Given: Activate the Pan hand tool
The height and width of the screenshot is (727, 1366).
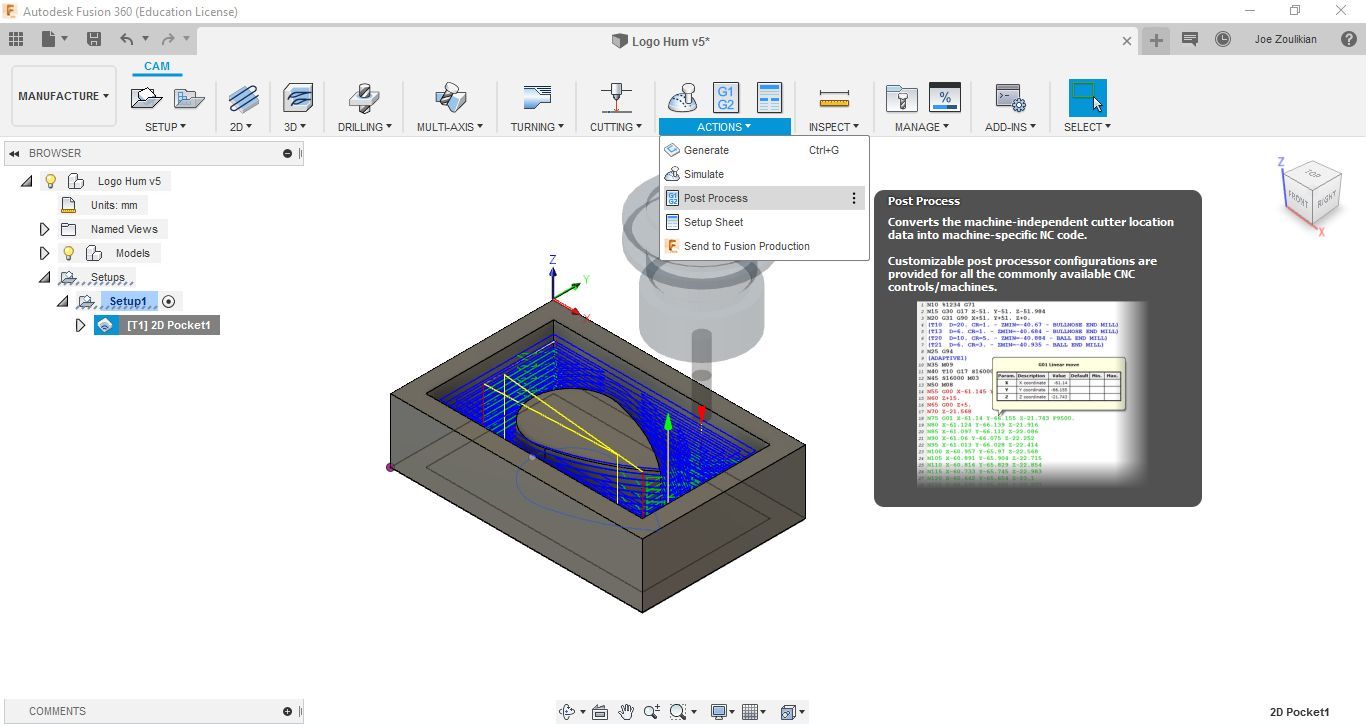Looking at the screenshot, I should [x=626, y=712].
